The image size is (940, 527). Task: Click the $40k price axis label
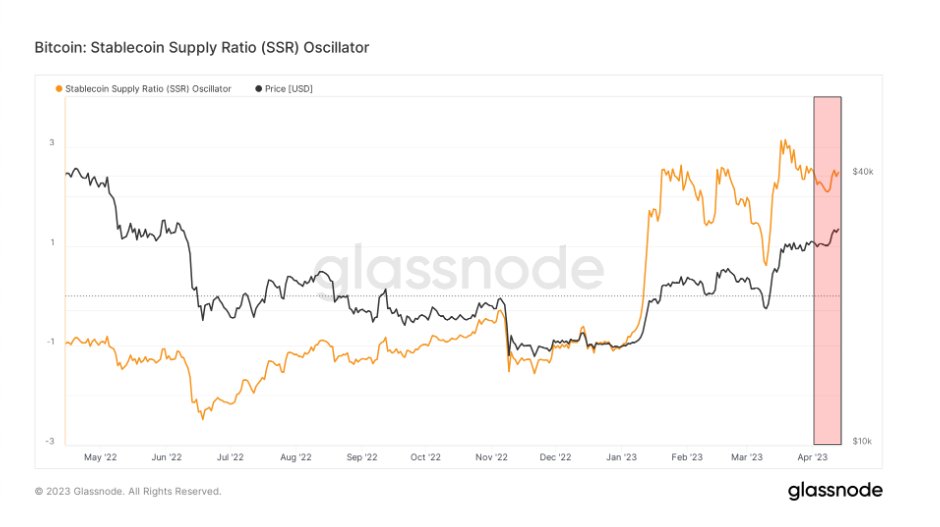pyautogui.click(x=862, y=172)
